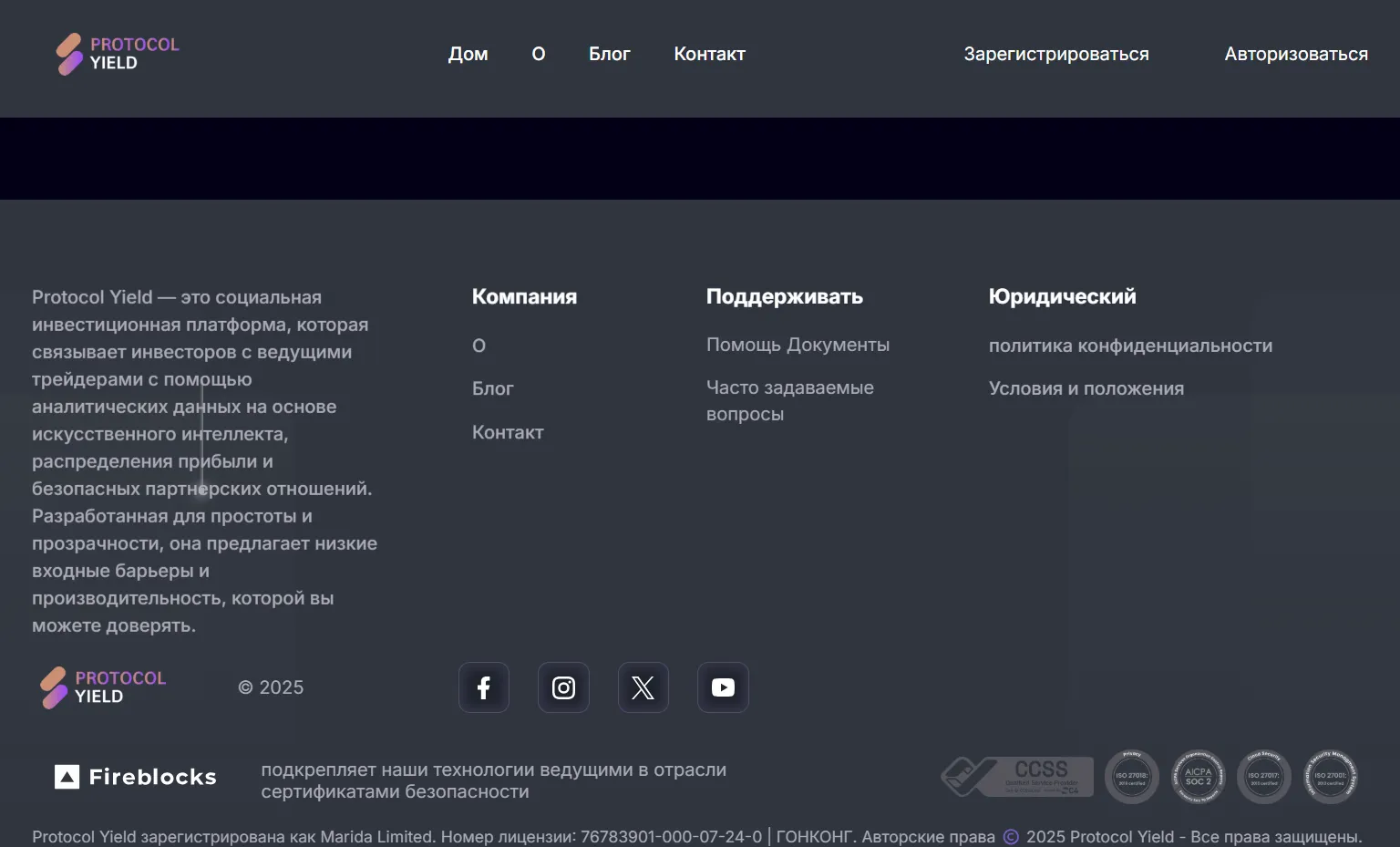Open Блог in the header menu
1400x847 pixels.
[x=610, y=54]
